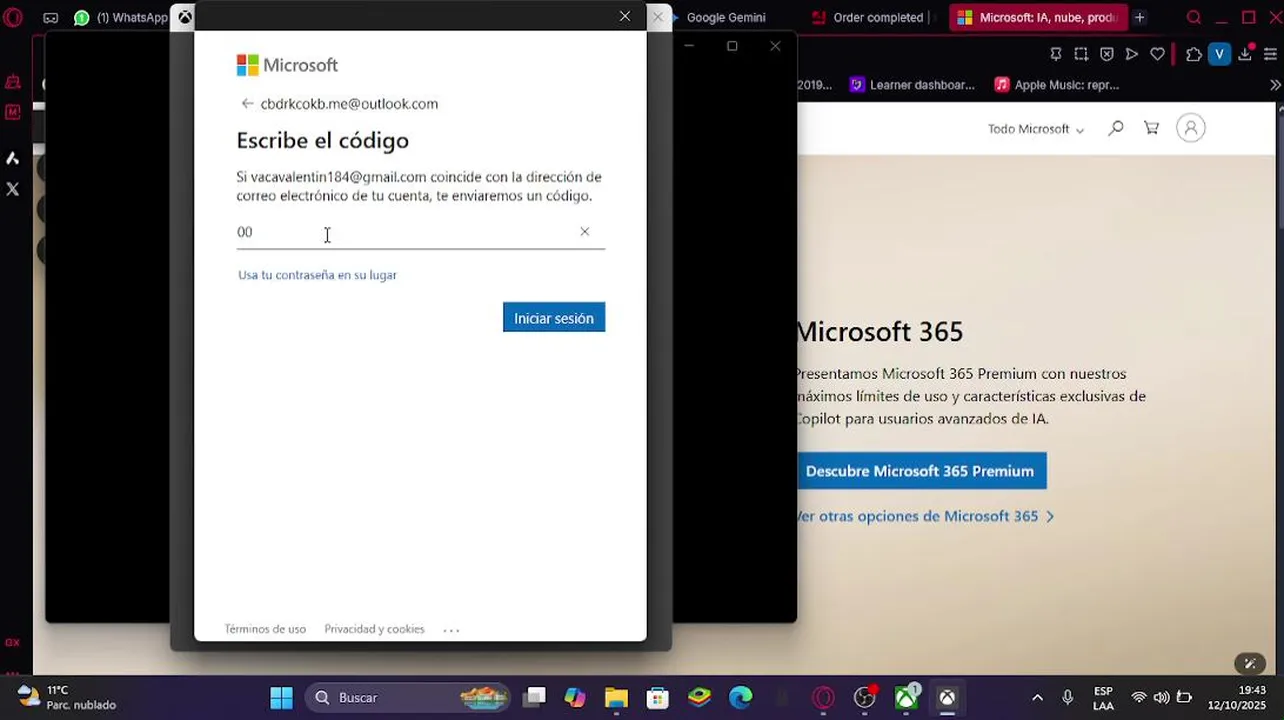Open 'Términos de uso' in sign-in dialog

tap(265, 629)
